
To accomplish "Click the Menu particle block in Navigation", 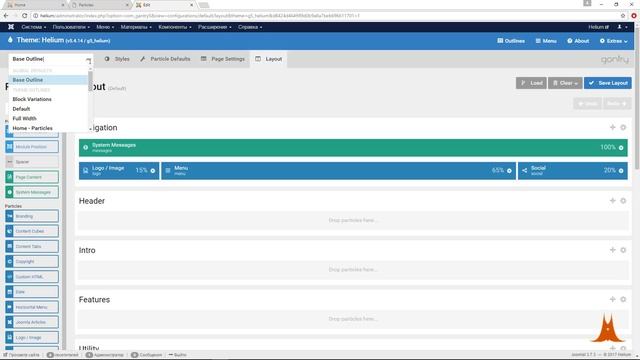I will pyautogui.click(x=338, y=171).
